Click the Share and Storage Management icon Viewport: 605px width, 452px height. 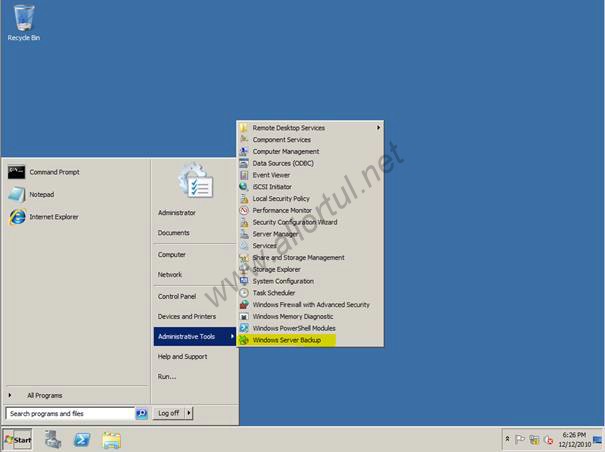pyautogui.click(x=244, y=257)
